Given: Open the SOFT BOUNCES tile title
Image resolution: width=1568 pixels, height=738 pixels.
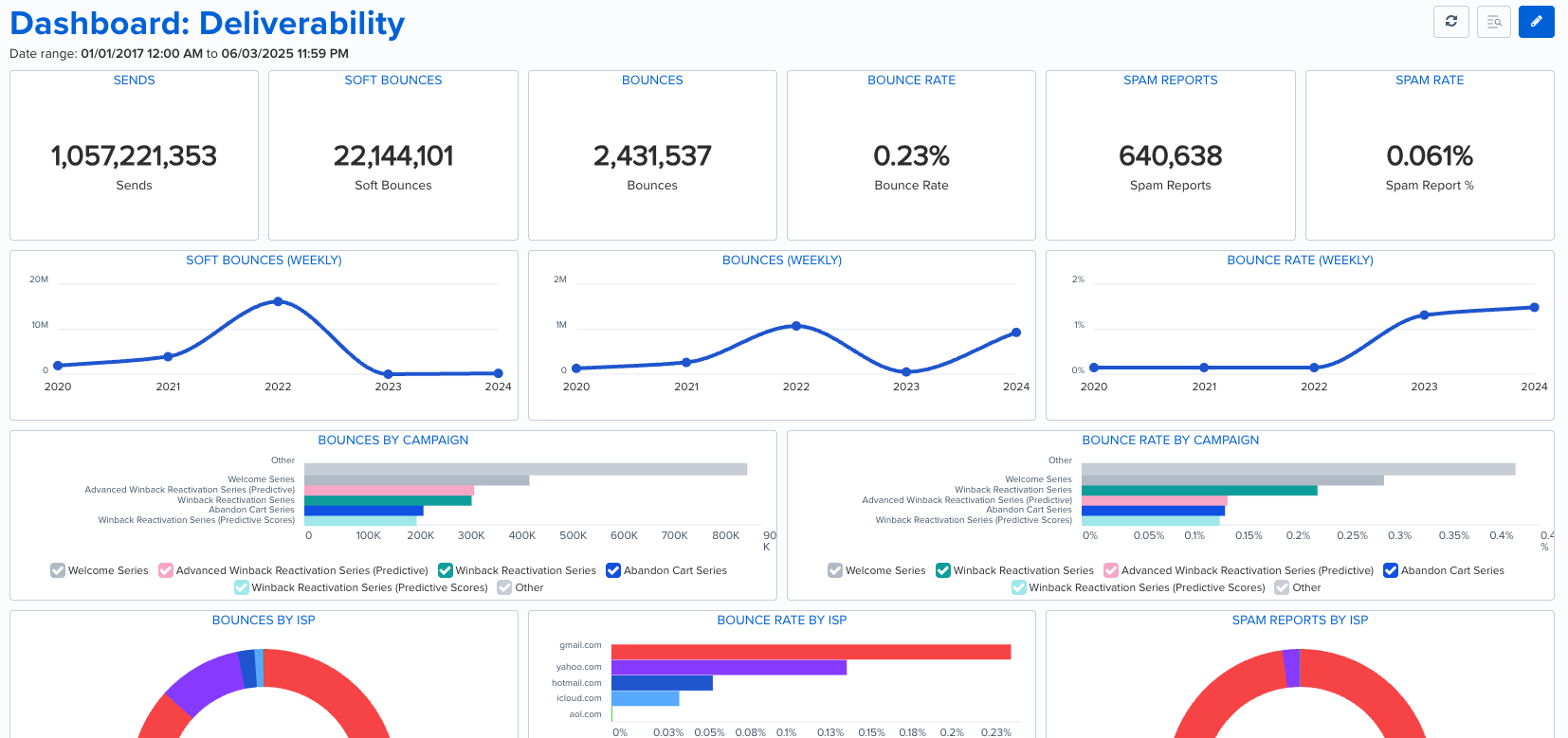Looking at the screenshot, I should pos(393,81).
